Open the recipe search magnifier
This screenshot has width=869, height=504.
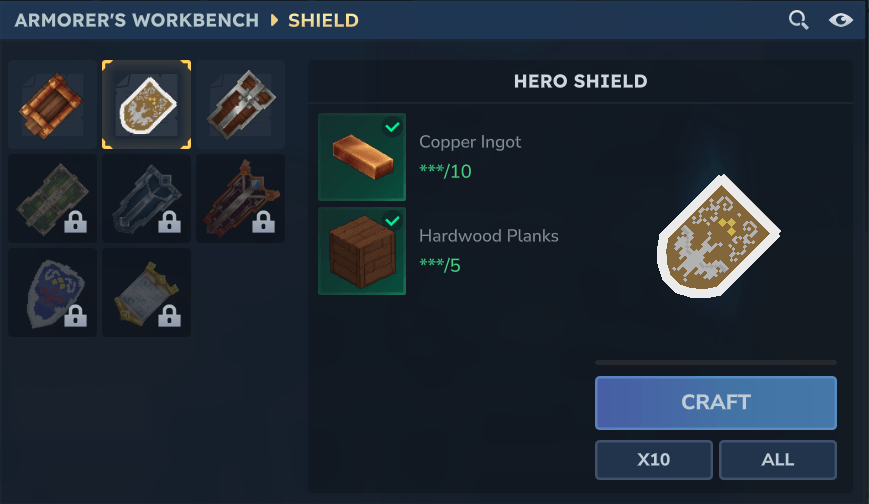pos(798,20)
